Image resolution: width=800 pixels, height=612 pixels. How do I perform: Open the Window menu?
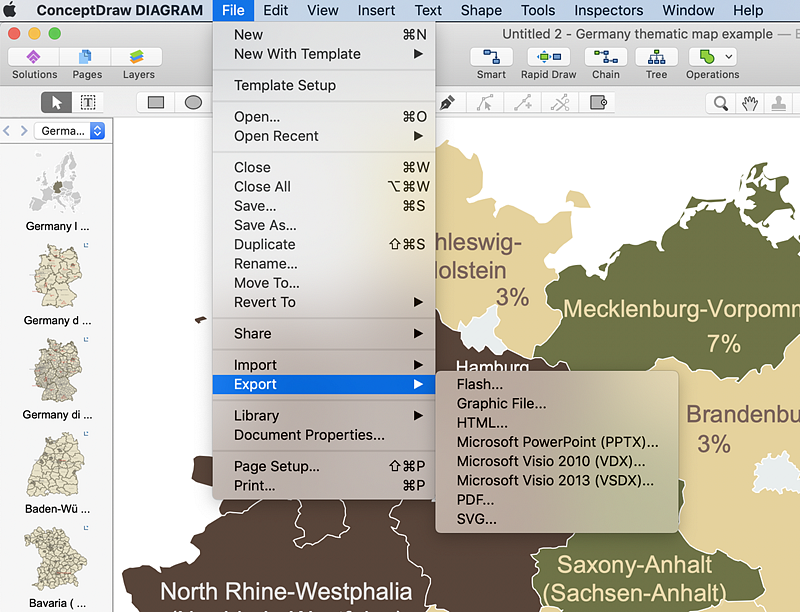(688, 10)
